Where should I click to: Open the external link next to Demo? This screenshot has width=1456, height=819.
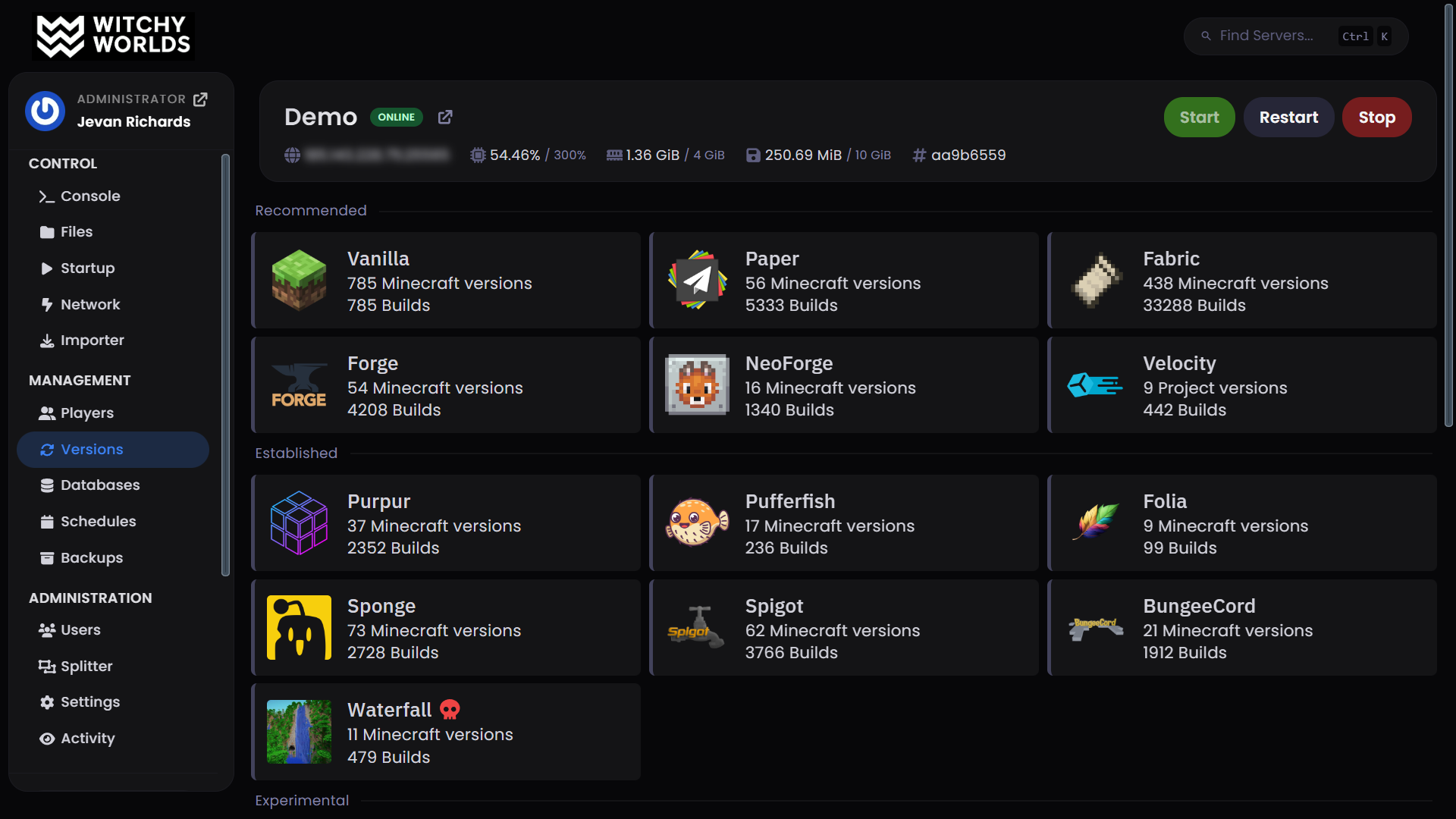pos(445,117)
